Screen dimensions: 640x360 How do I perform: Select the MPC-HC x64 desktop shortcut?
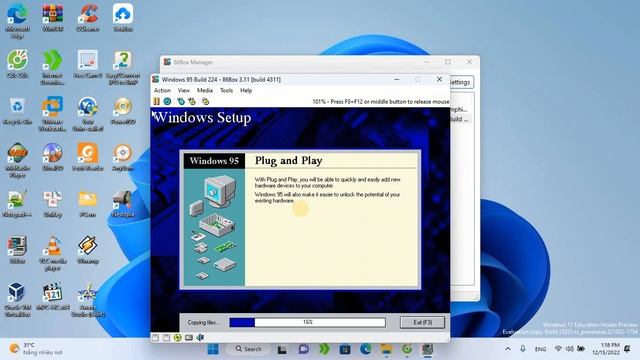coord(53,296)
